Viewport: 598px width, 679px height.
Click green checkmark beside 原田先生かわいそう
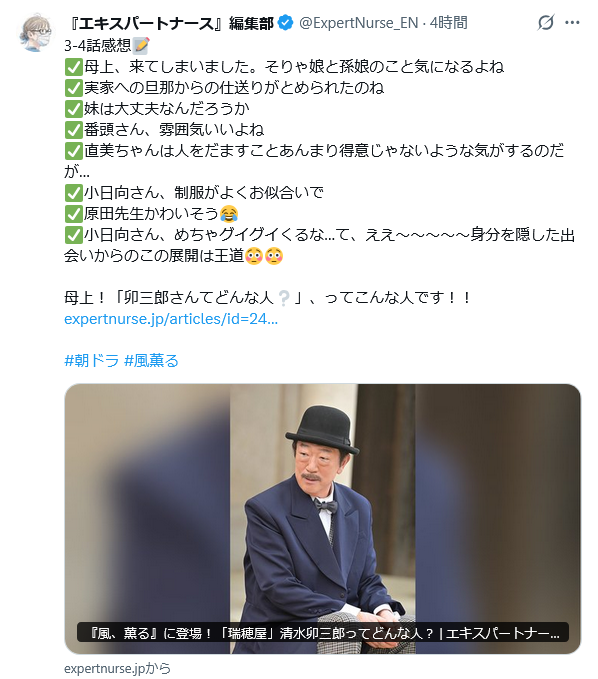pyautogui.click(x=73, y=214)
